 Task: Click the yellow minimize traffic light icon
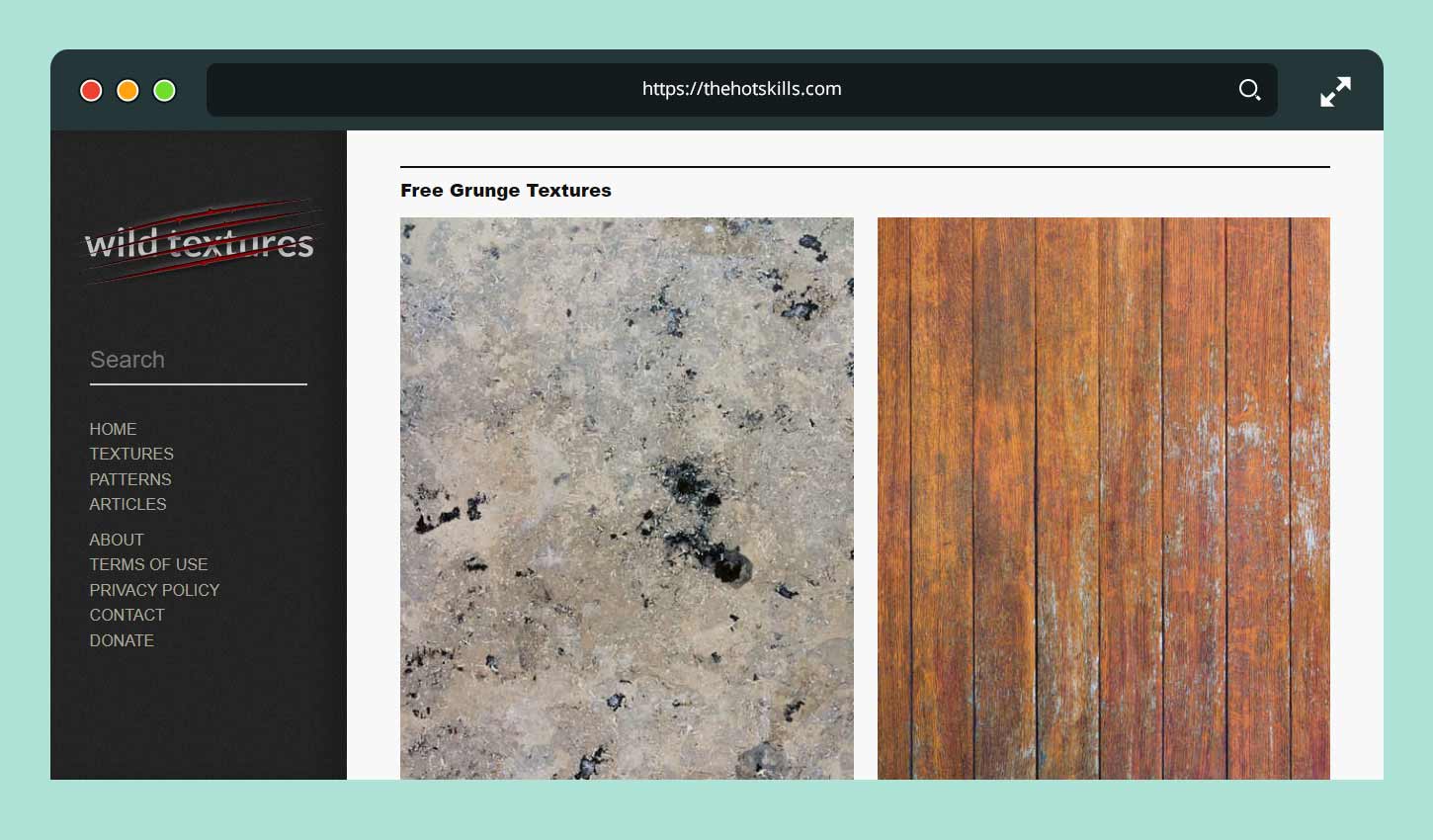(x=127, y=90)
